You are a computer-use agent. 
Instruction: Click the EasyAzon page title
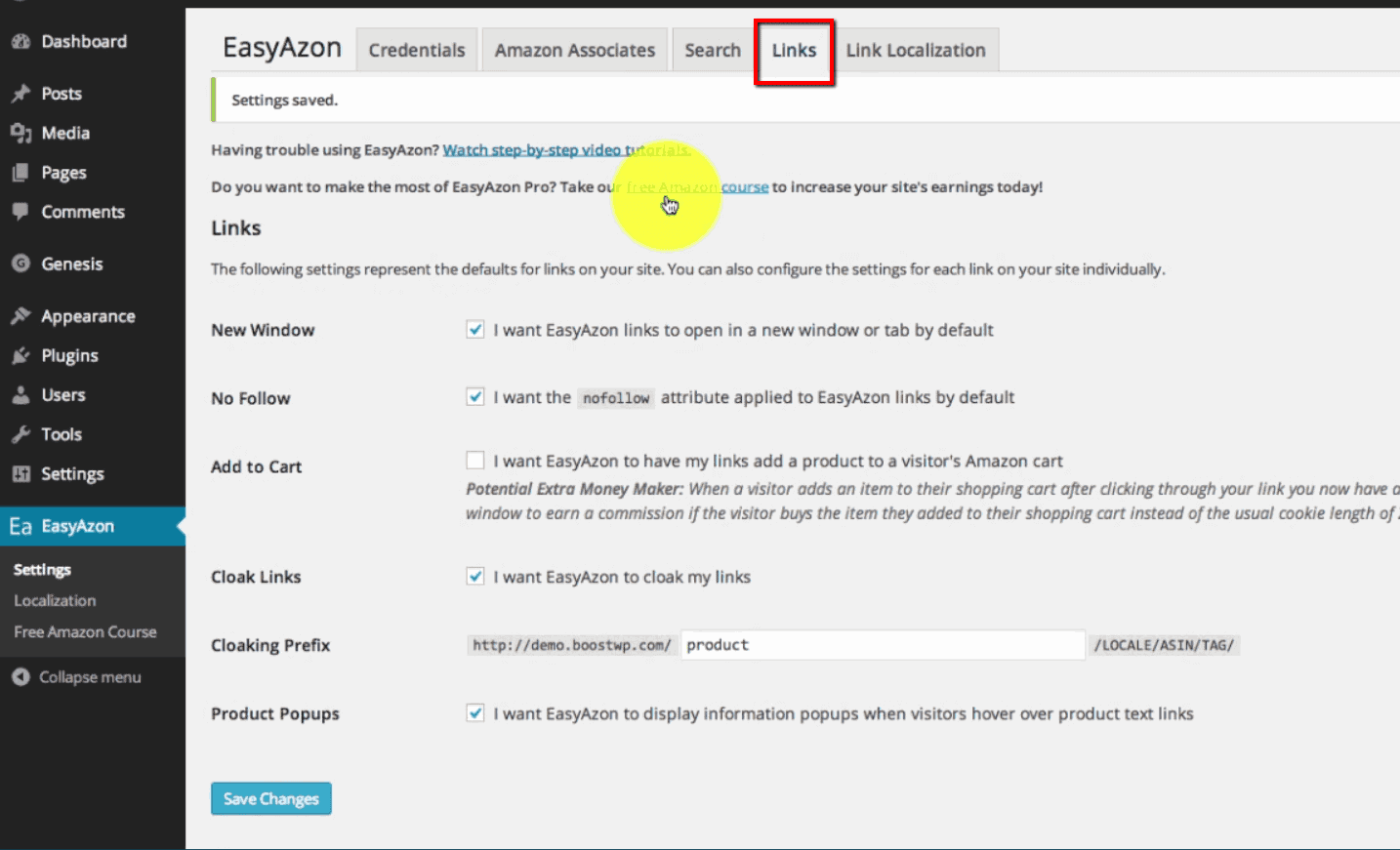(x=282, y=48)
